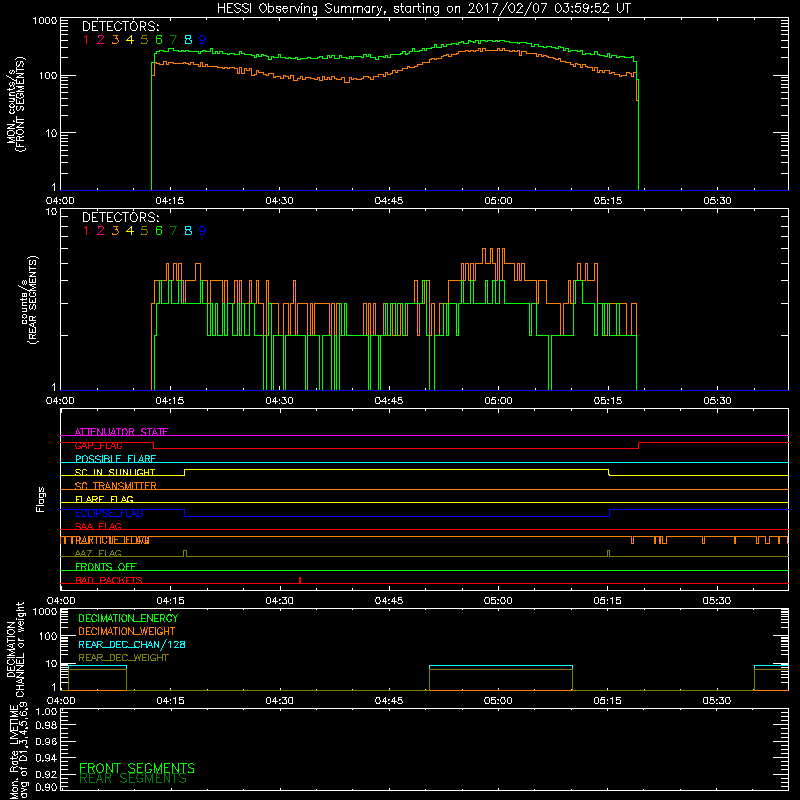
Task: Click detector number 3 in the rear segments legend
Action: 115,231
